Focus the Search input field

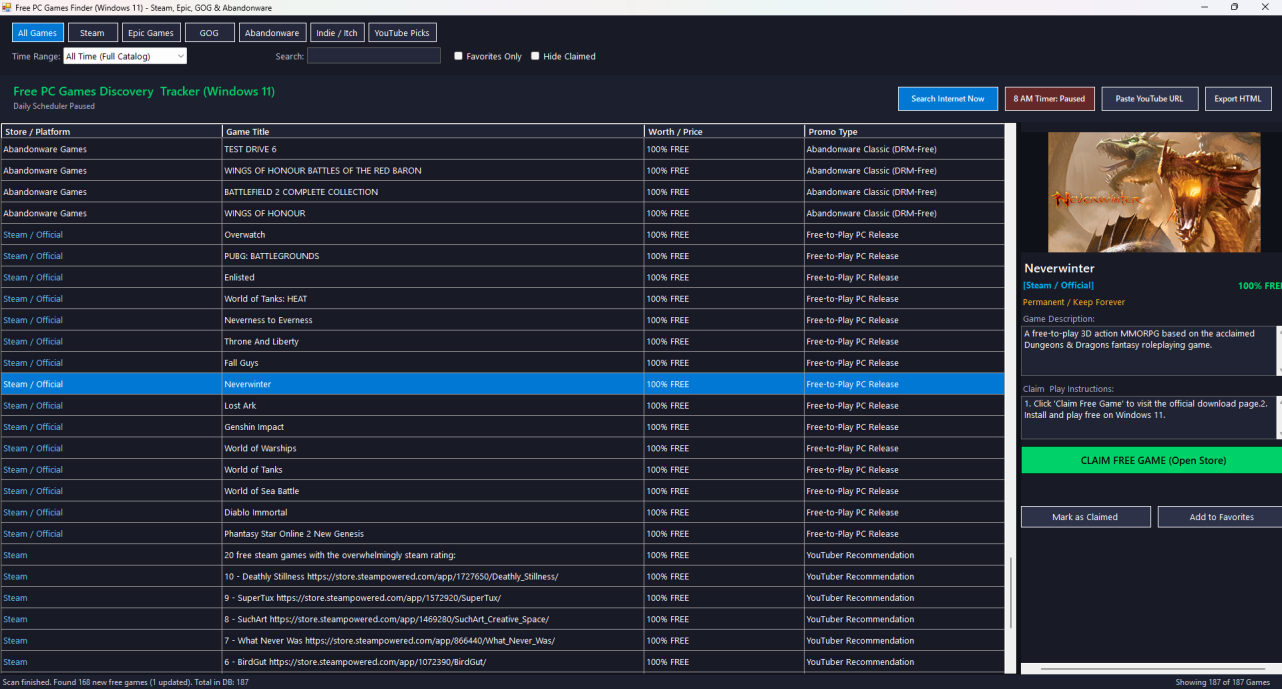(374, 56)
